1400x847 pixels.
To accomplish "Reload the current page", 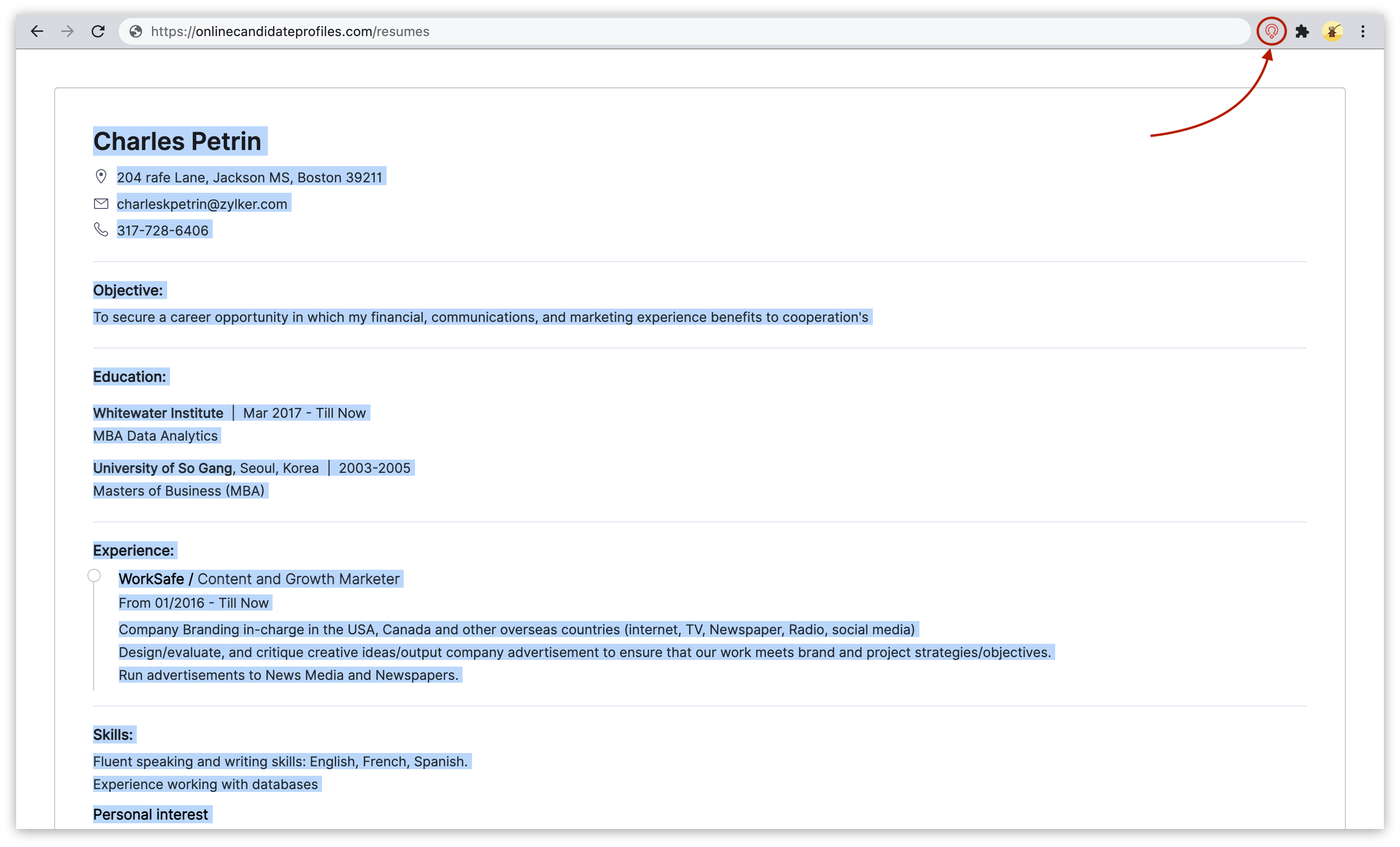I will (98, 31).
